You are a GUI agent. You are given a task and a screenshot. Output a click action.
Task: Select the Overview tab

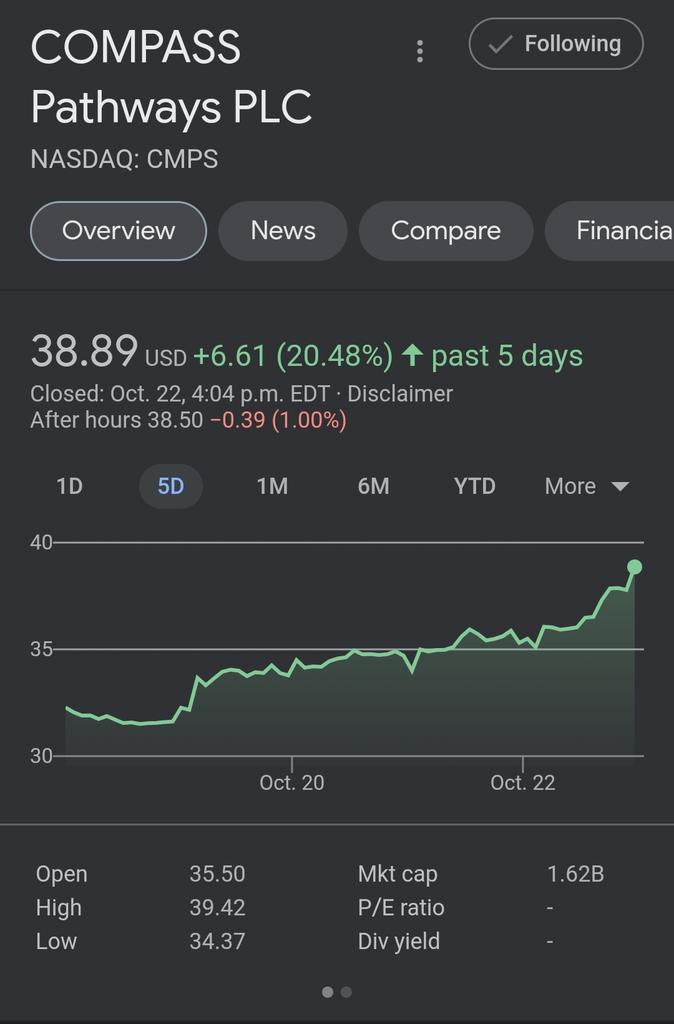tap(118, 231)
